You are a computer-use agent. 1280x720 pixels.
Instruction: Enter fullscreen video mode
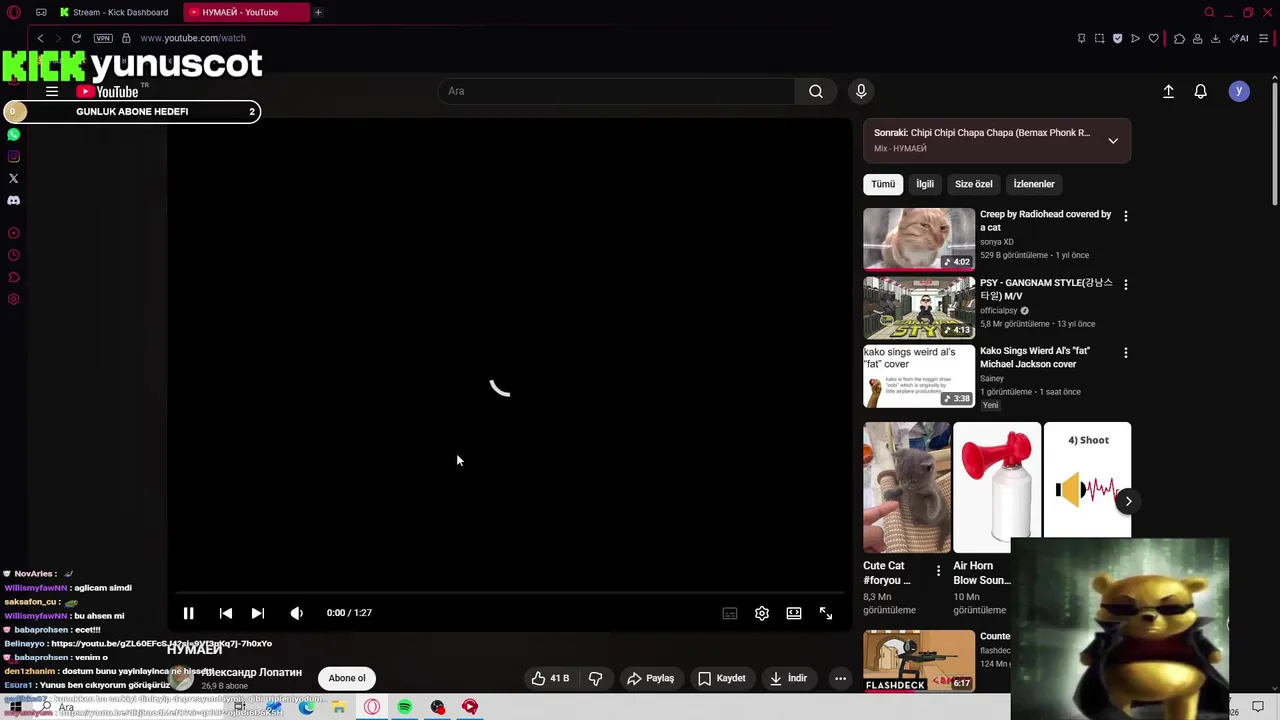(826, 613)
